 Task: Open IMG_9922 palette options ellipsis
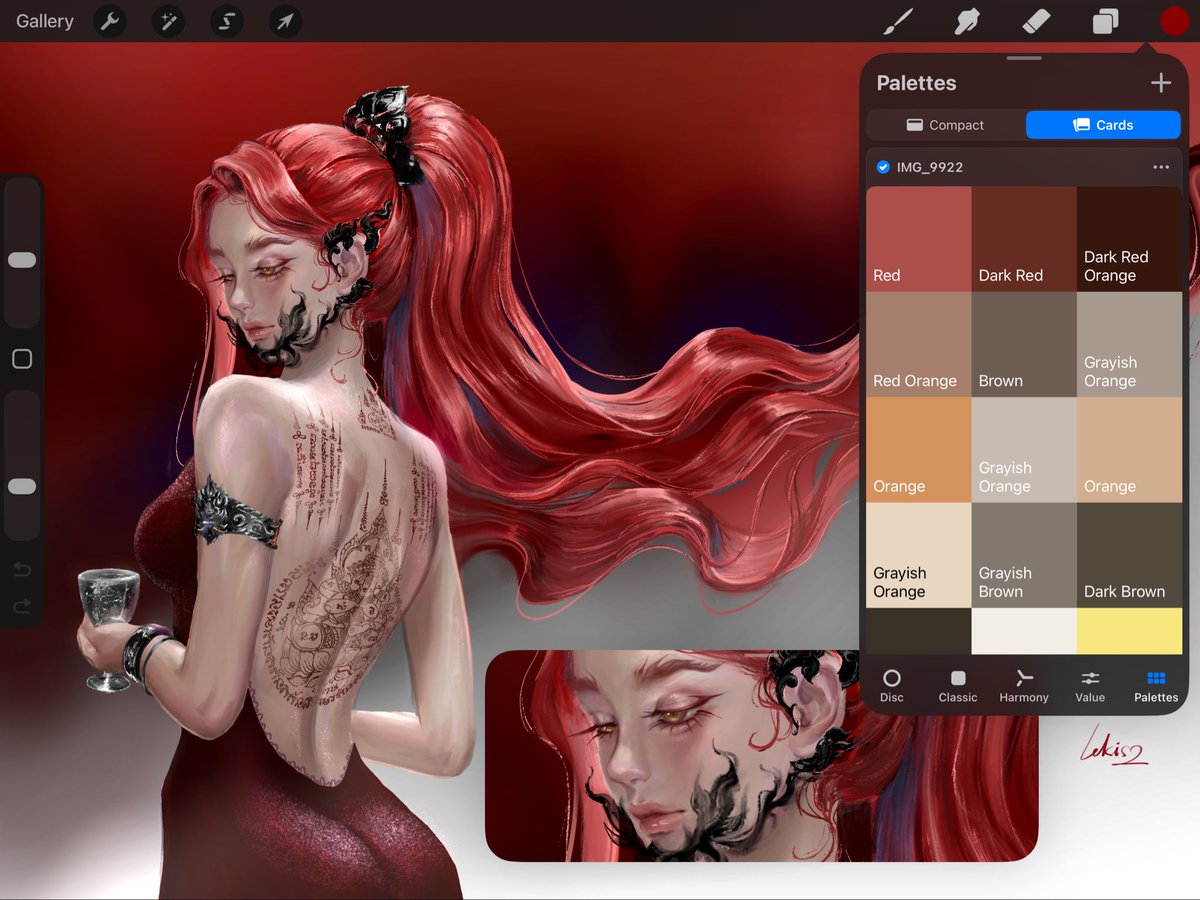tap(1160, 167)
